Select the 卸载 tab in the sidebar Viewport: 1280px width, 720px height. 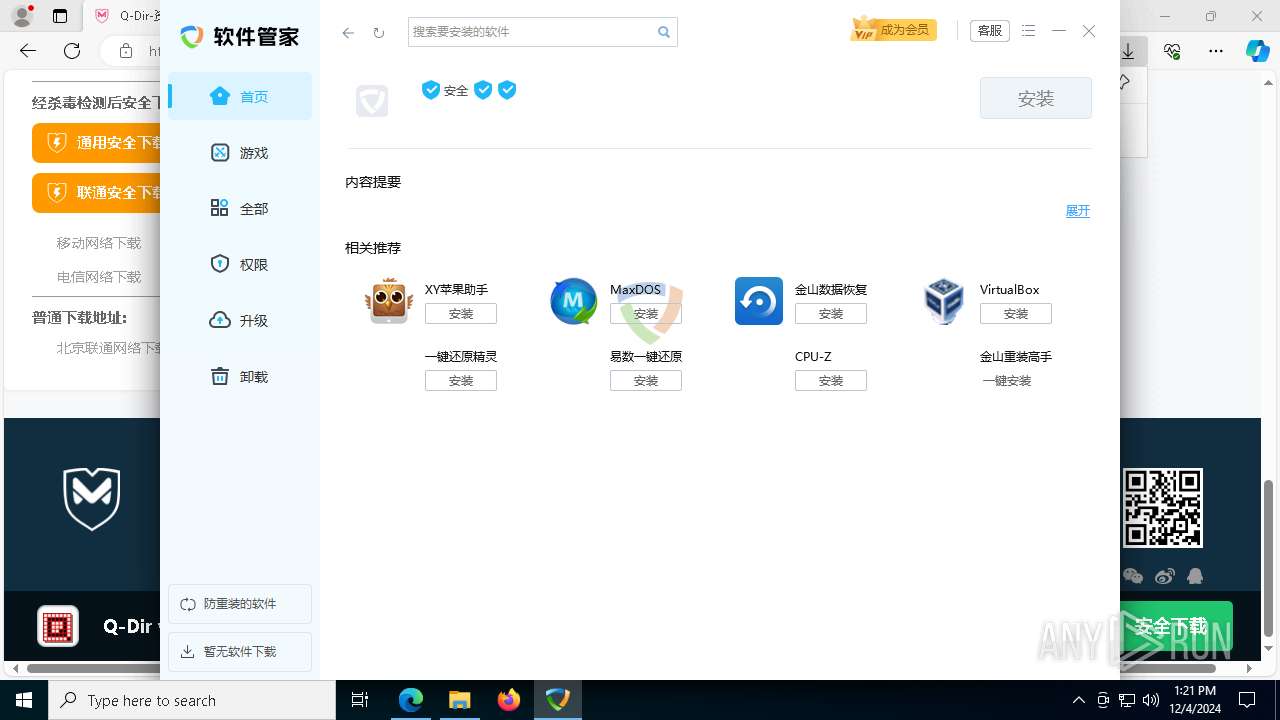pyautogui.click(x=240, y=376)
